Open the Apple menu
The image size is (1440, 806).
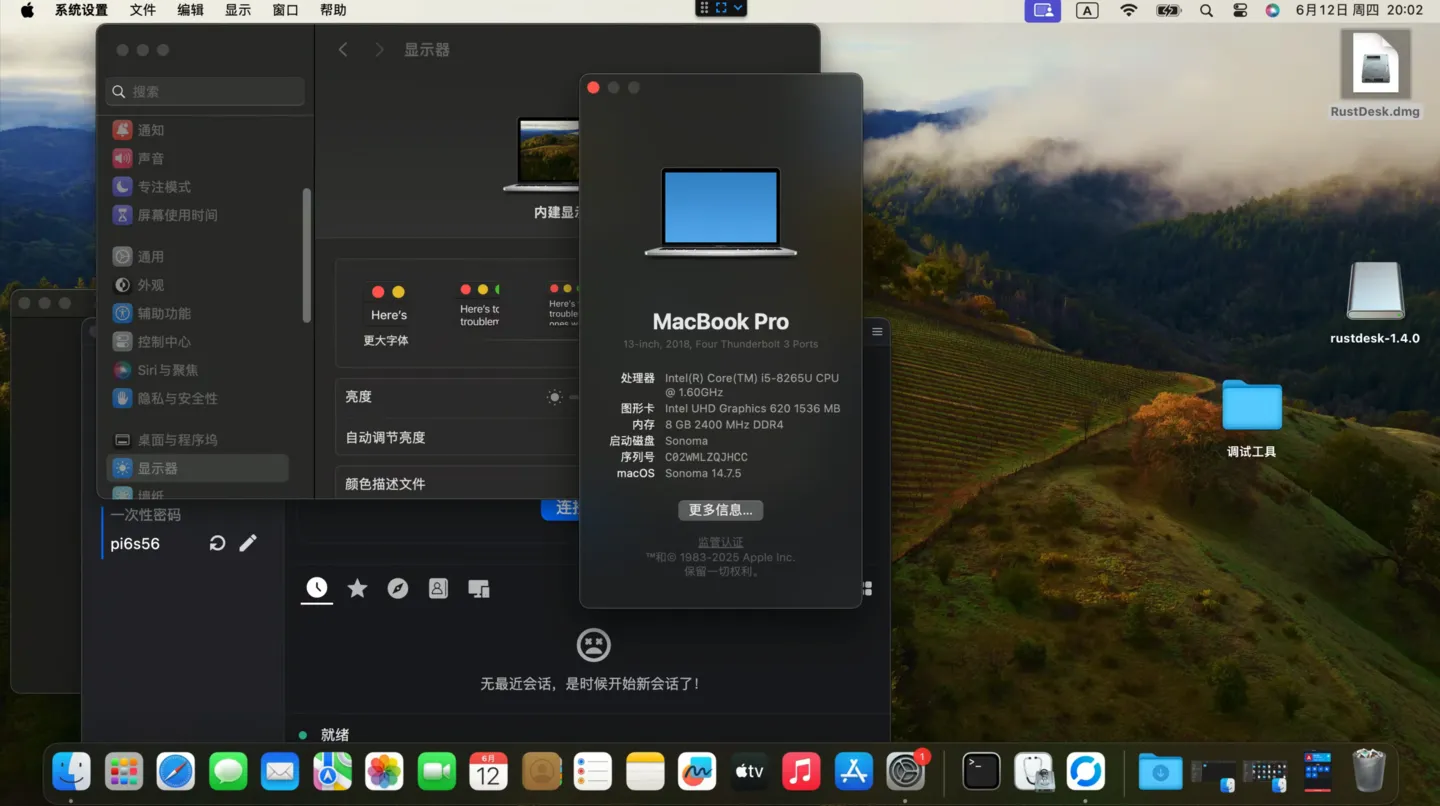(27, 10)
